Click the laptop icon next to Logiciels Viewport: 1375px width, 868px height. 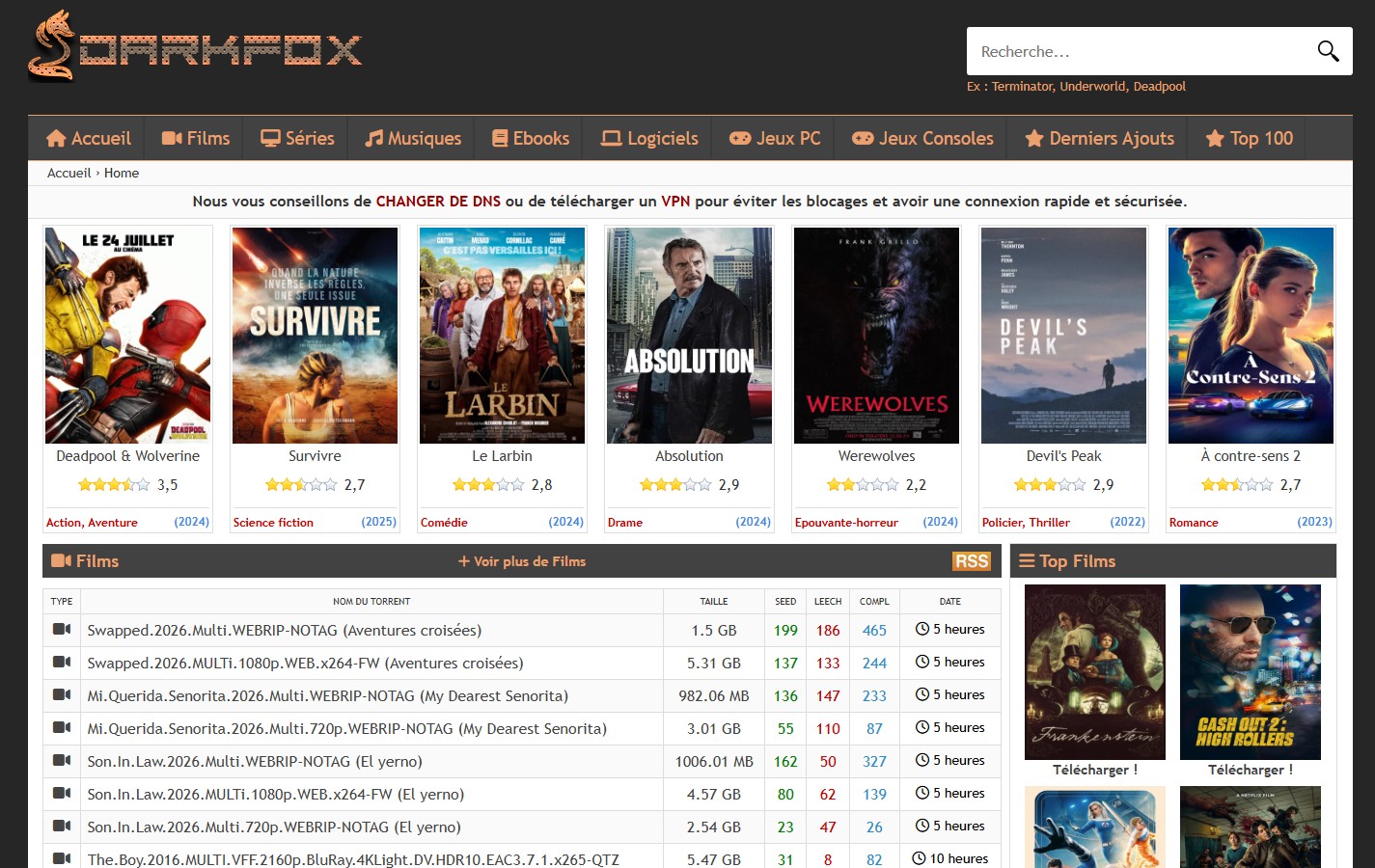coord(611,138)
